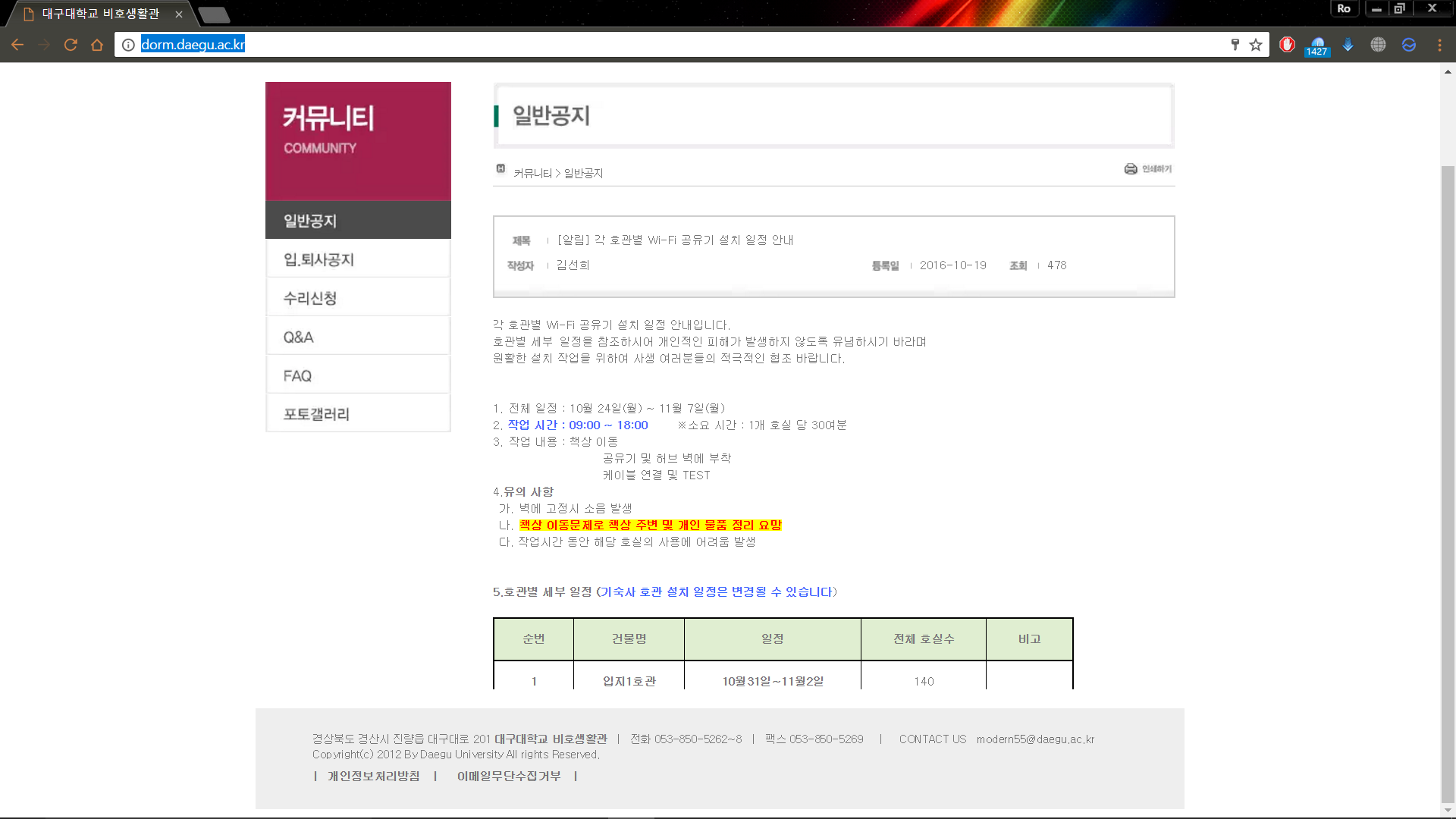This screenshot has width=1456, height=819.
Task: Click the blue download arrow extension
Action: coord(1348,45)
